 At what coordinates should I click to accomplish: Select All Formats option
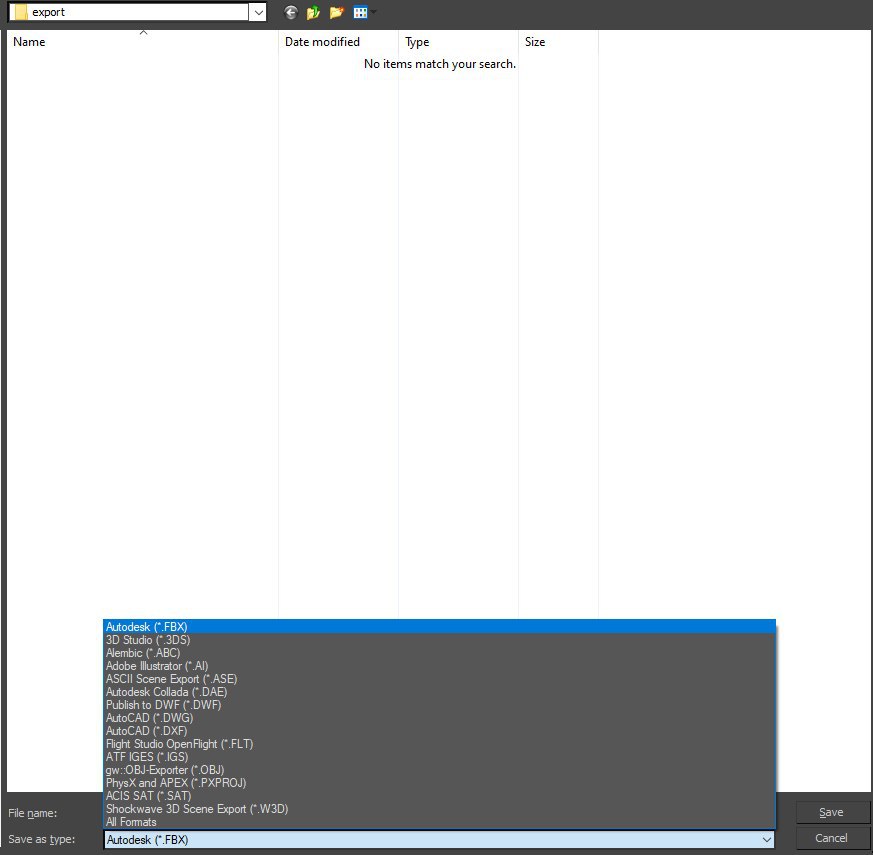click(x=439, y=822)
